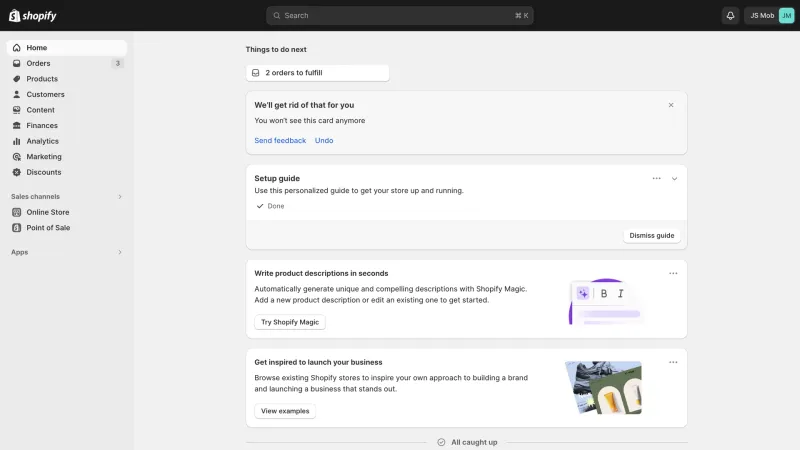Click the Orders count badge 3
800x450 pixels.
(x=117, y=63)
